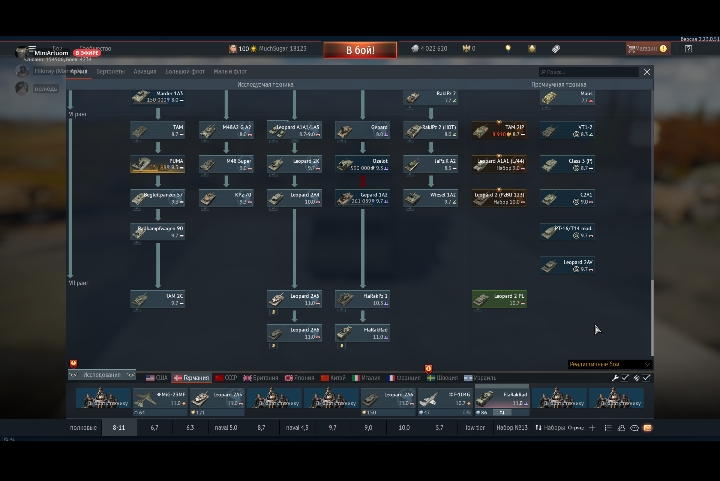Toggle the rightmost checkbox above crew slots
The height and width of the screenshot is (481, 720).
pos(647,378)
